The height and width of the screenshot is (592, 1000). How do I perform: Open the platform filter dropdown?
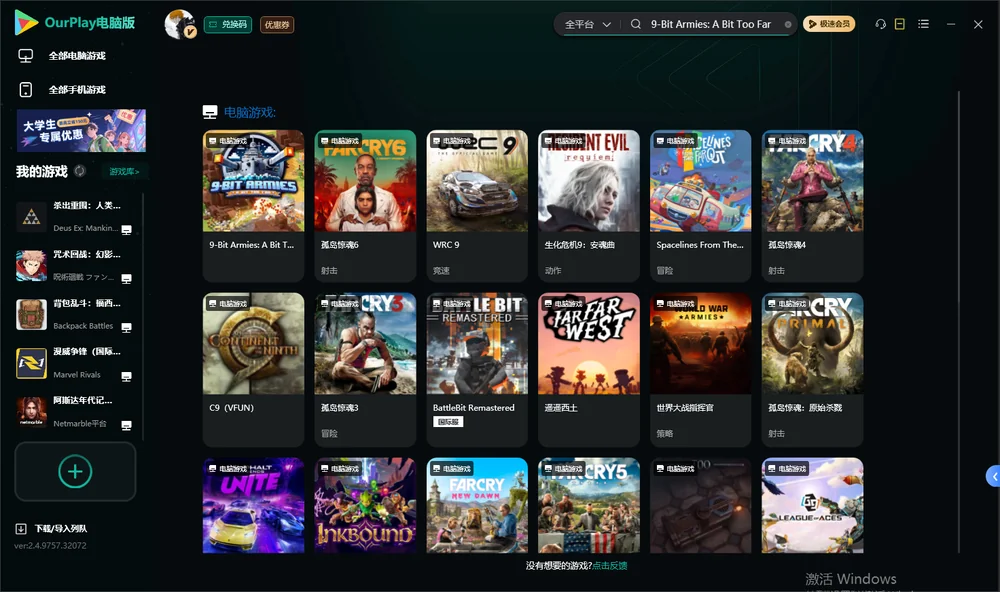pos(587,24)
